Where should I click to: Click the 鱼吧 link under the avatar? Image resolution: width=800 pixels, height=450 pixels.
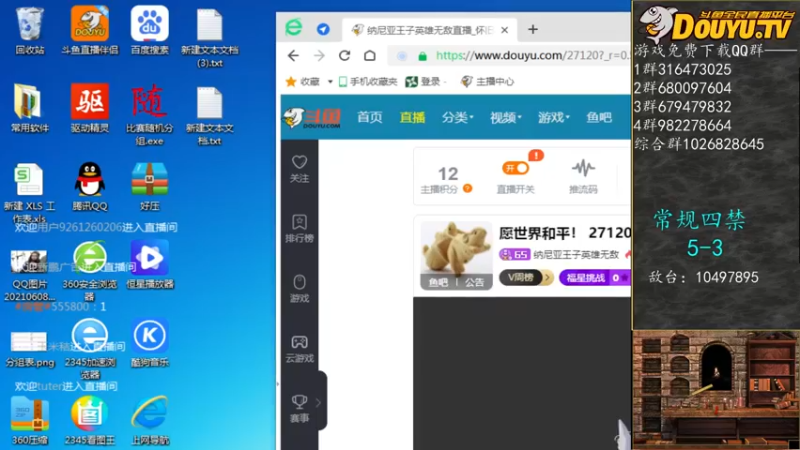438,282
